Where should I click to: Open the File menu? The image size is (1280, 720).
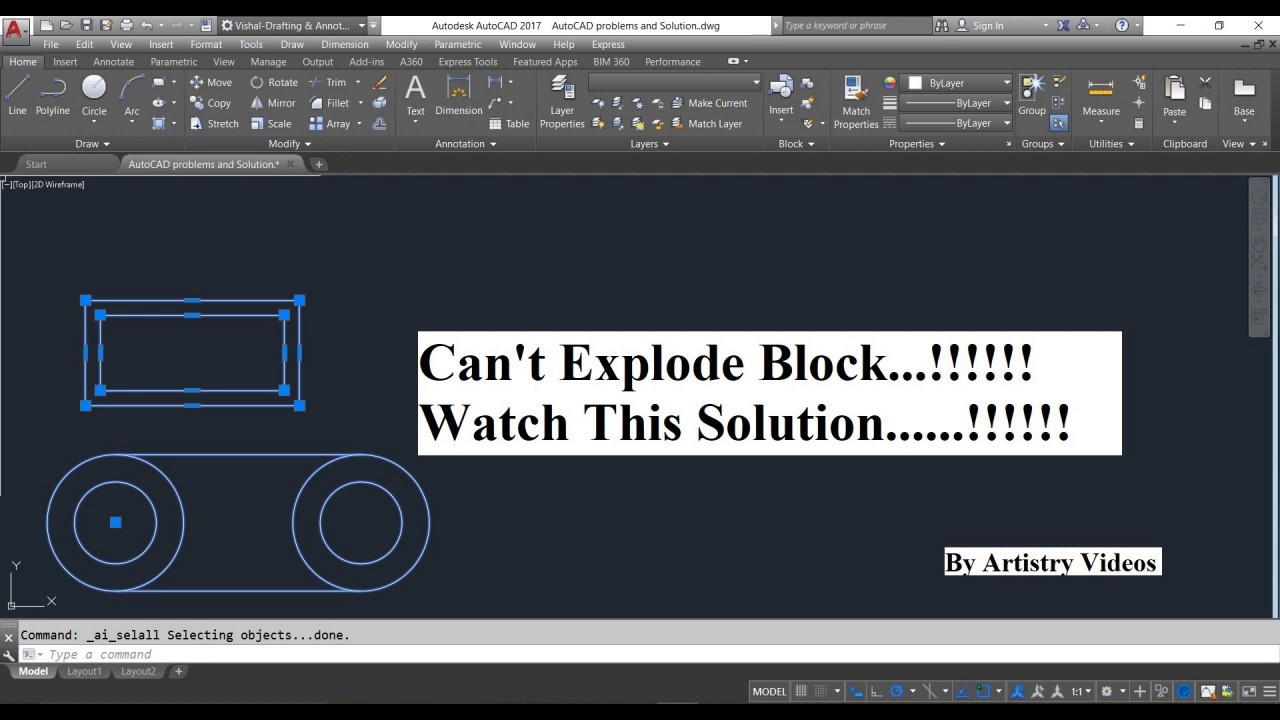coord(51,44)
